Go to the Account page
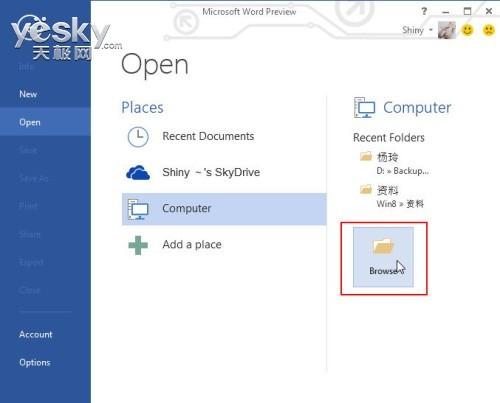Screen dimensions: 500x403 tap(36, 334)
